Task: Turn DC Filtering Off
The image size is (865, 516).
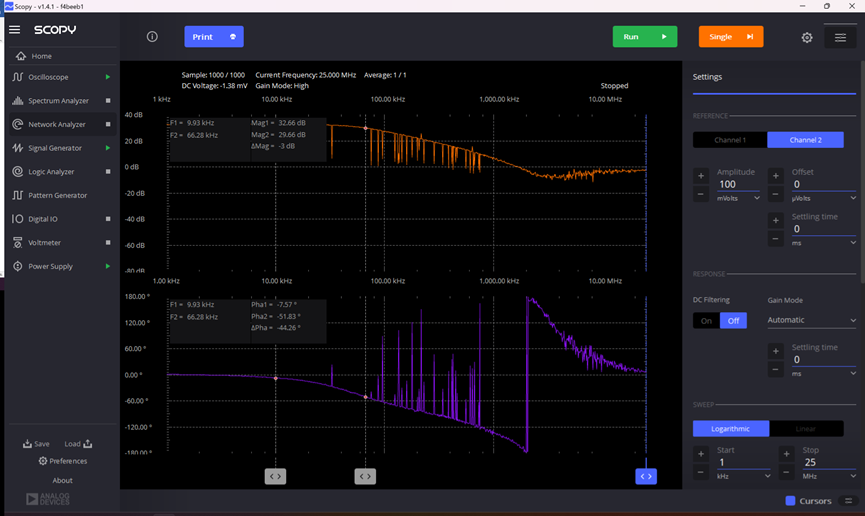Action: pyautogui.click(x=733, y=321)
